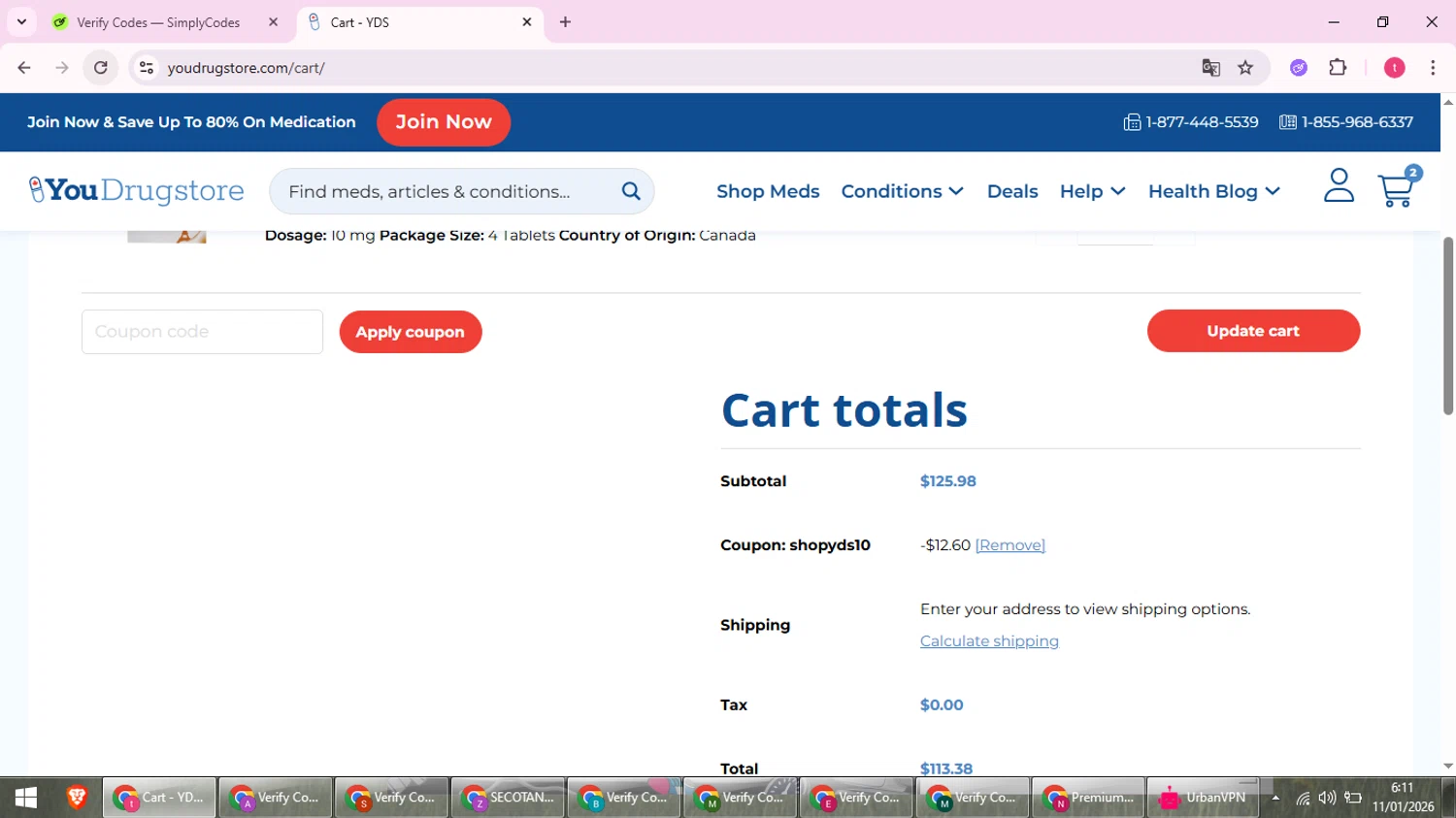Open the SECOTAN taskbar window
The height and width of the screenshot is (818, 1456).
coord(508,798)
